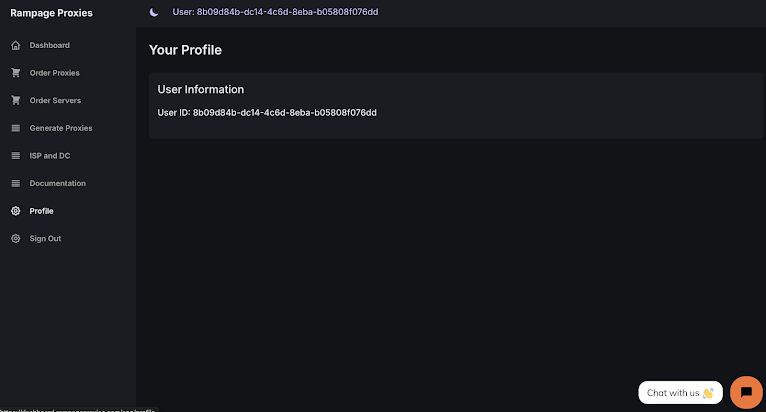The image size is (766, 412).
Task: Click the ISP and DC icon
Action: [x=15, y=156]
